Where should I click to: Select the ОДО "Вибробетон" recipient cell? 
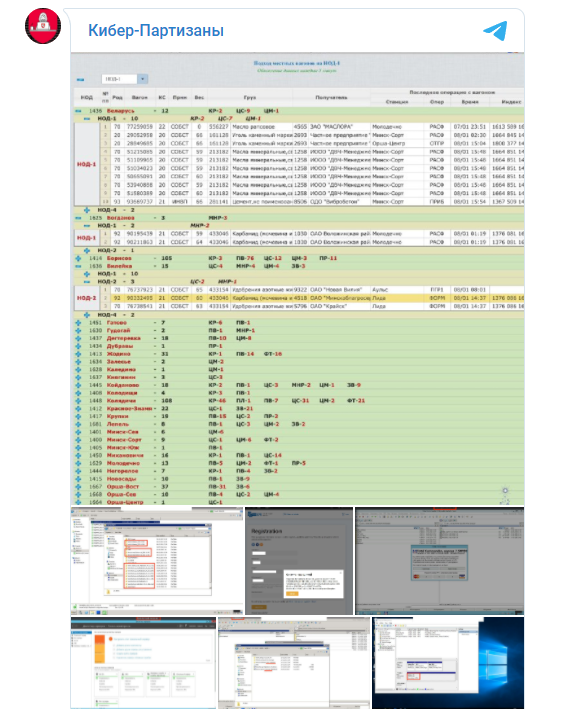(x=339, y=202)
